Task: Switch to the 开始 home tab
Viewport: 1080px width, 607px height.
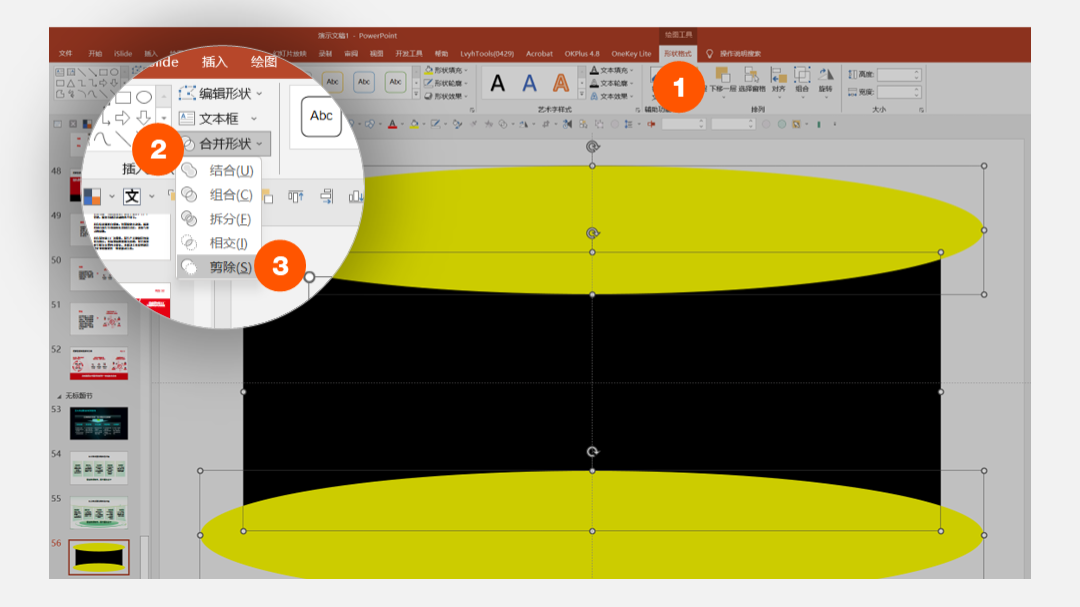Action: (x=95, y=54)
